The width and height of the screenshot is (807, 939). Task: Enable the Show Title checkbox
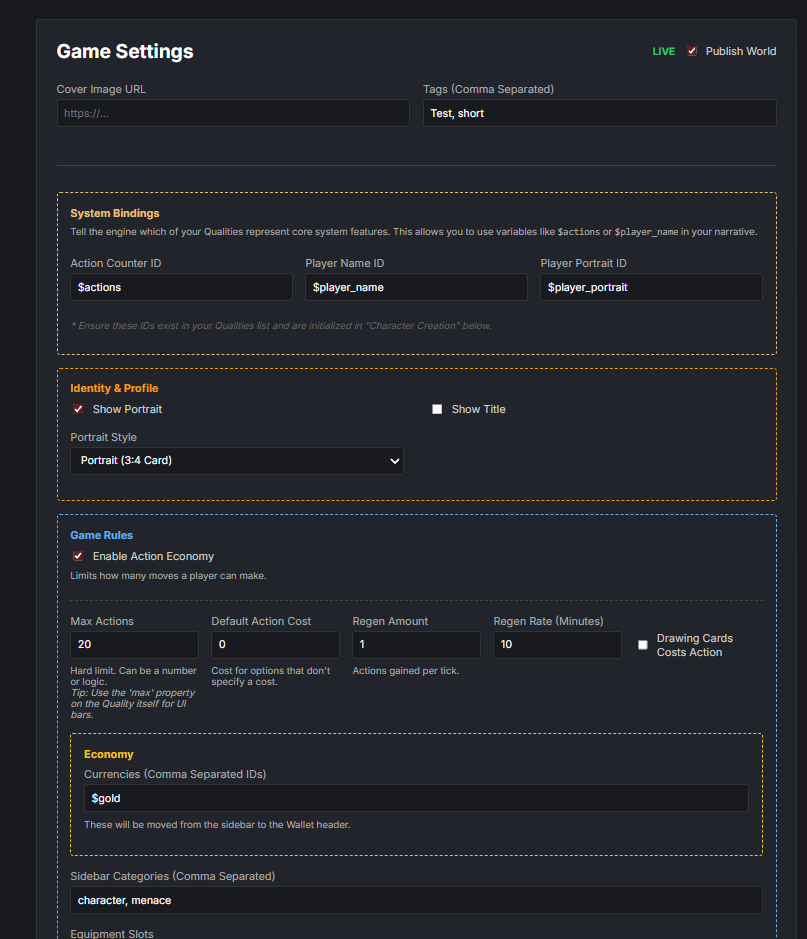pyautogui.click(x=437, y=409)
